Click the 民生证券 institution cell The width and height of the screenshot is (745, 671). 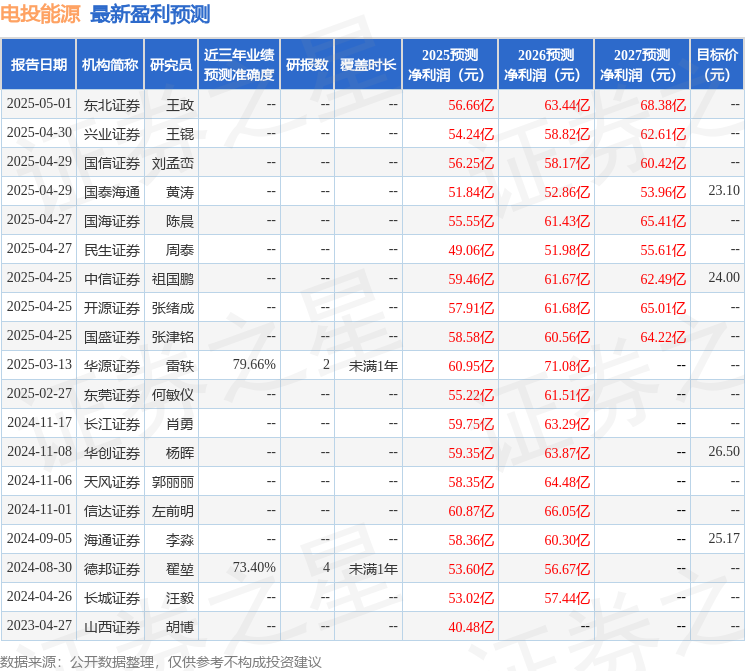click(112, 250)
